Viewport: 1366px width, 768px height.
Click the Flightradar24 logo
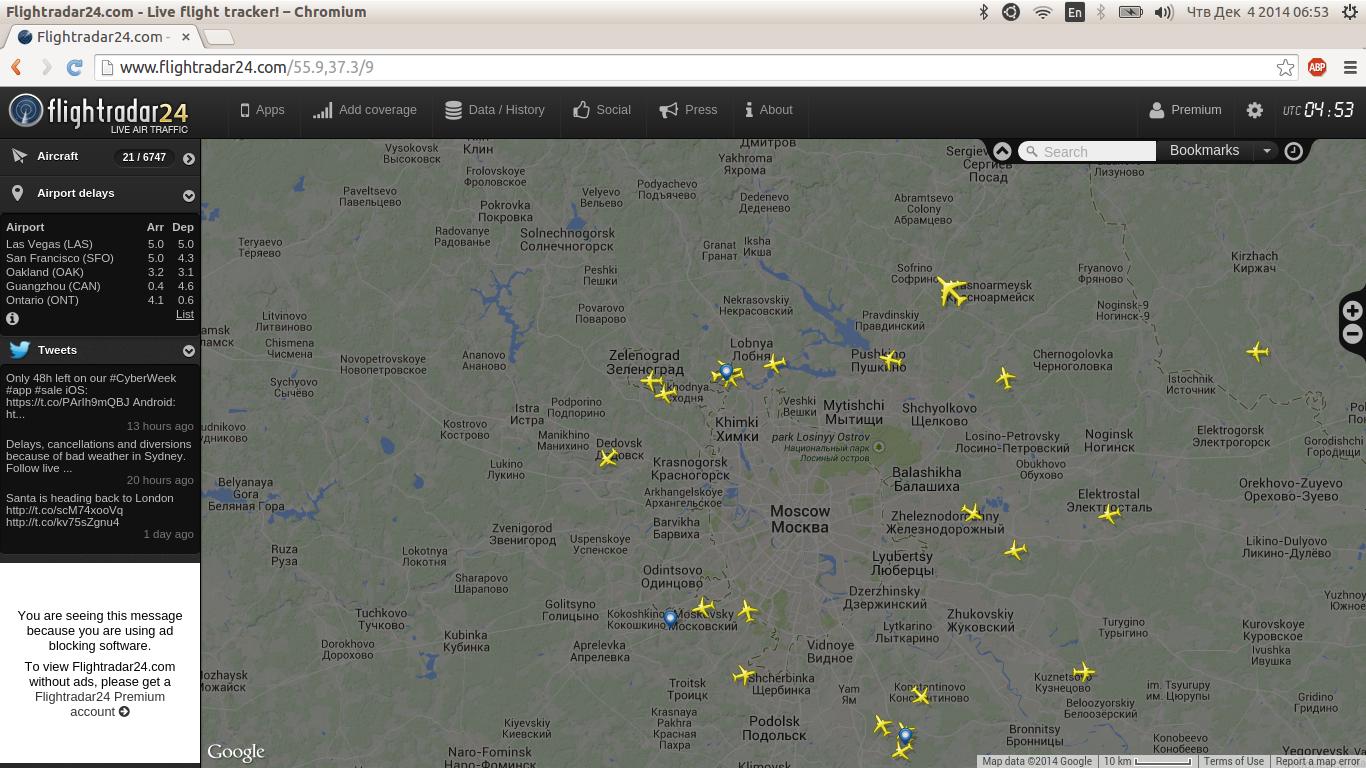(x=98, y=113)
